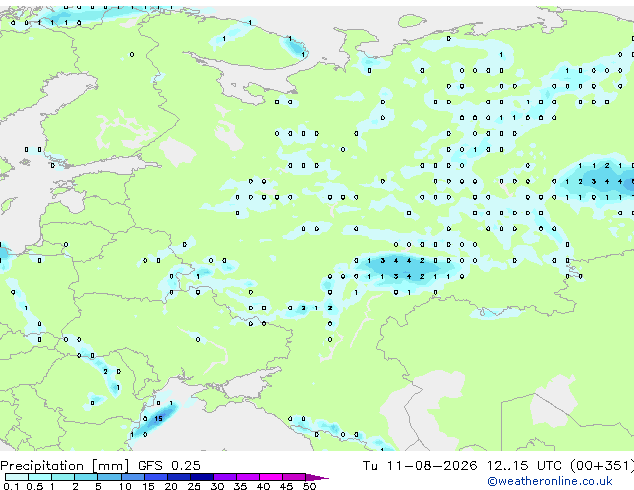
Task: Click the '0.5' legend scale label
Action: pyautogui.click(x=35, y=486)
